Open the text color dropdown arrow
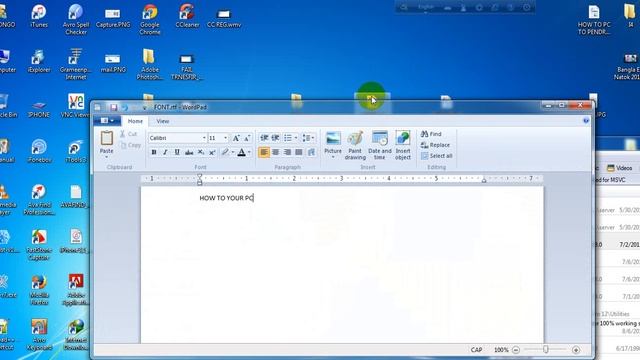This screenshot has width=640, height=360. coord(249,152)
